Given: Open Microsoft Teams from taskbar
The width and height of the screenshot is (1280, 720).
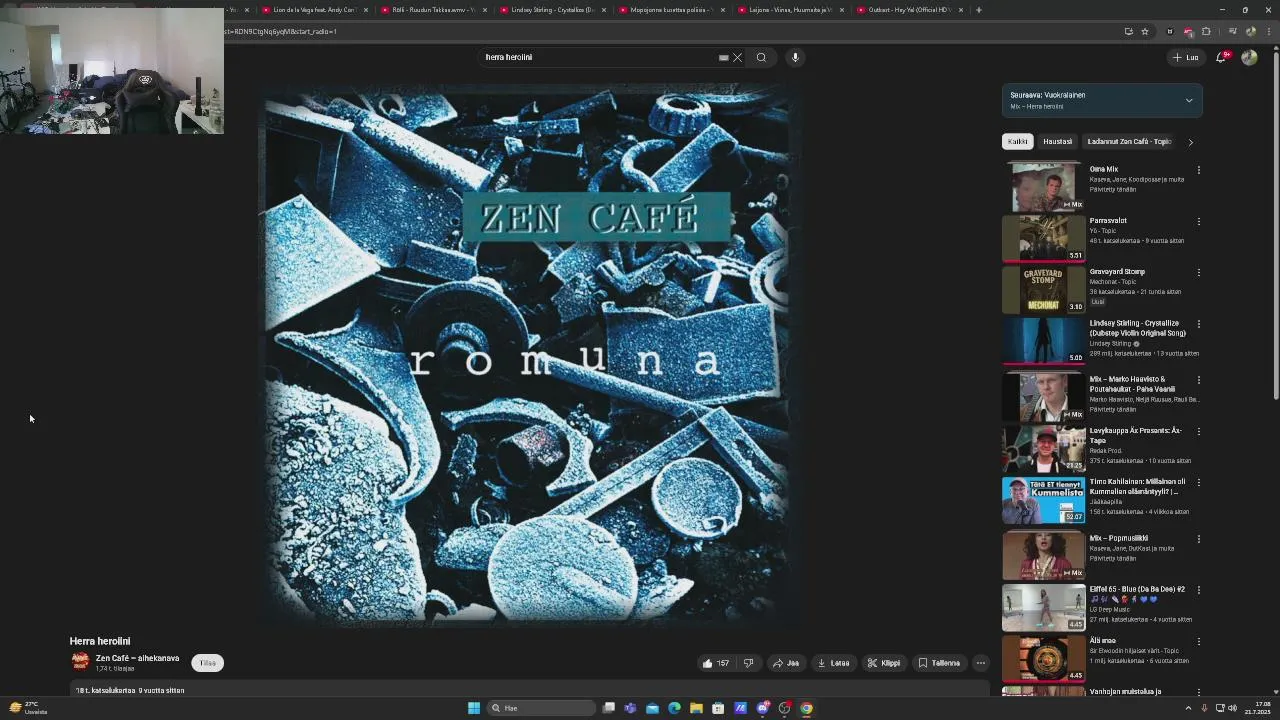Looking at the screenshot, I should coord(630,708).
